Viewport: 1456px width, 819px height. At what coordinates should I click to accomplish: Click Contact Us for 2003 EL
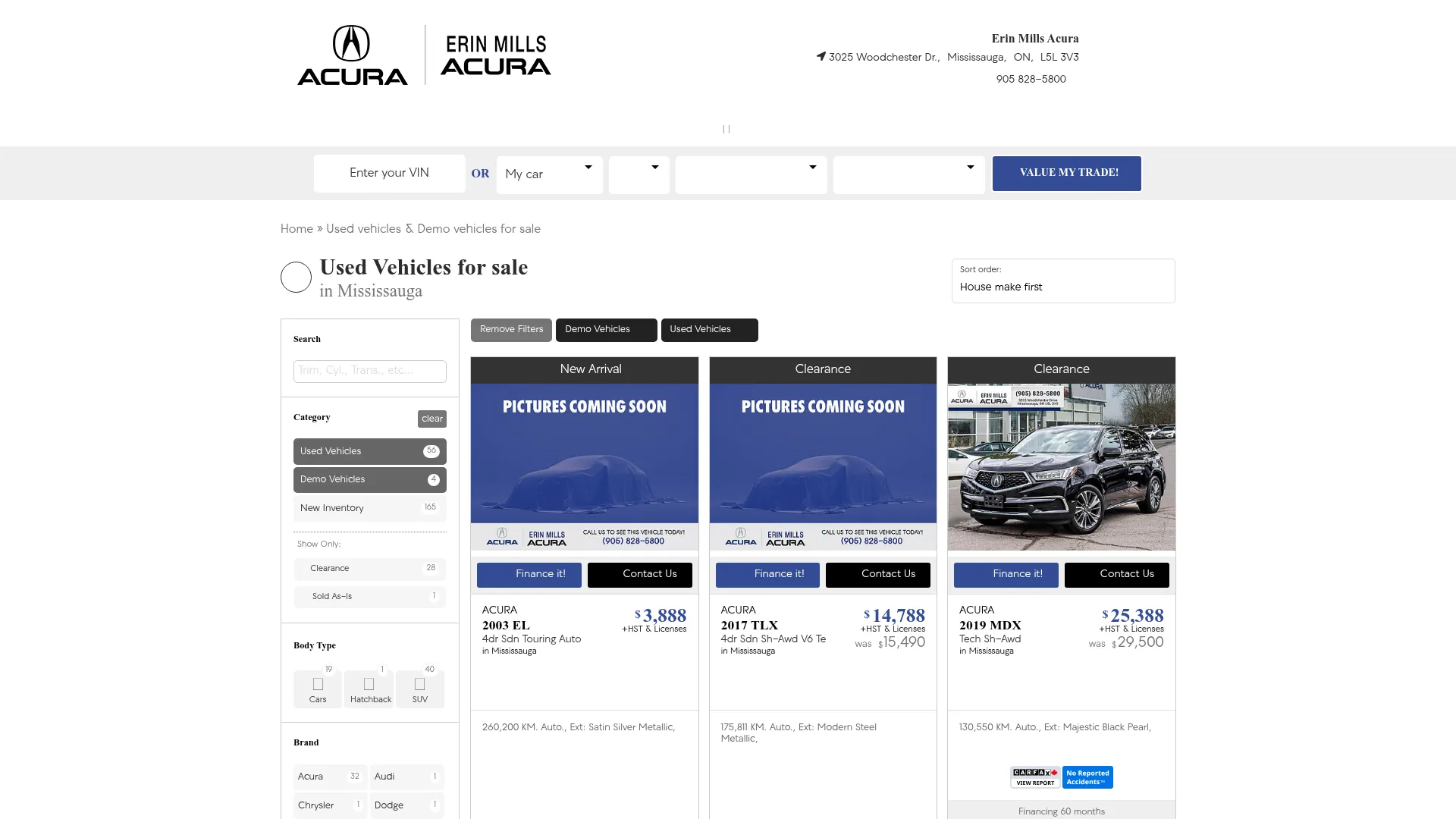click(640, 575)
